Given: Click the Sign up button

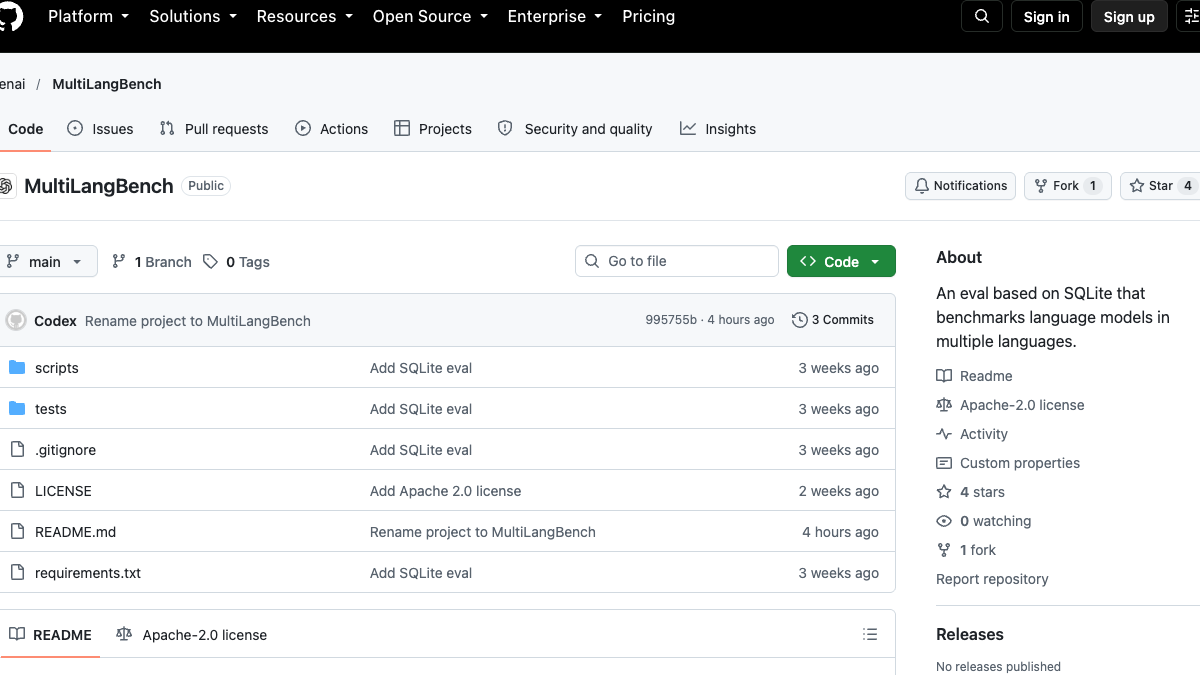Looking at the screenshot, I should click(x=1129, y=16).
